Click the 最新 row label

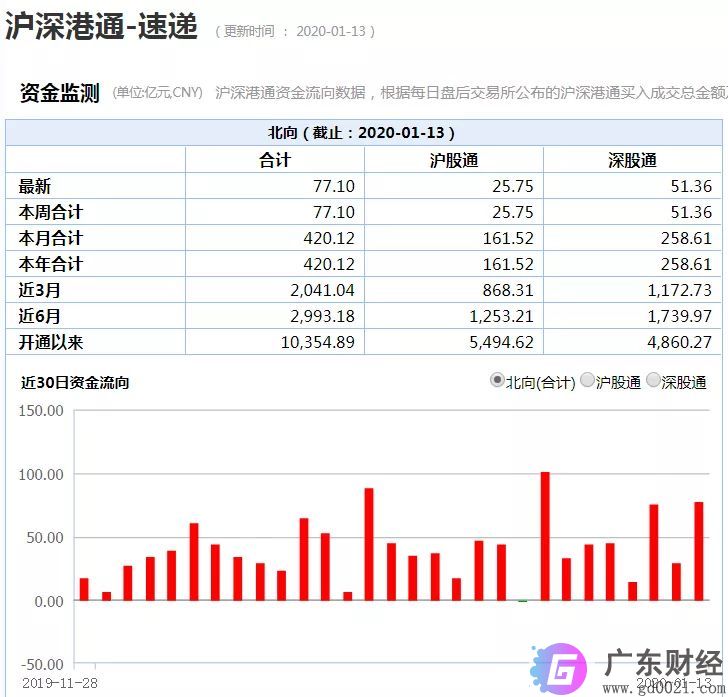[x=34, y=186]
